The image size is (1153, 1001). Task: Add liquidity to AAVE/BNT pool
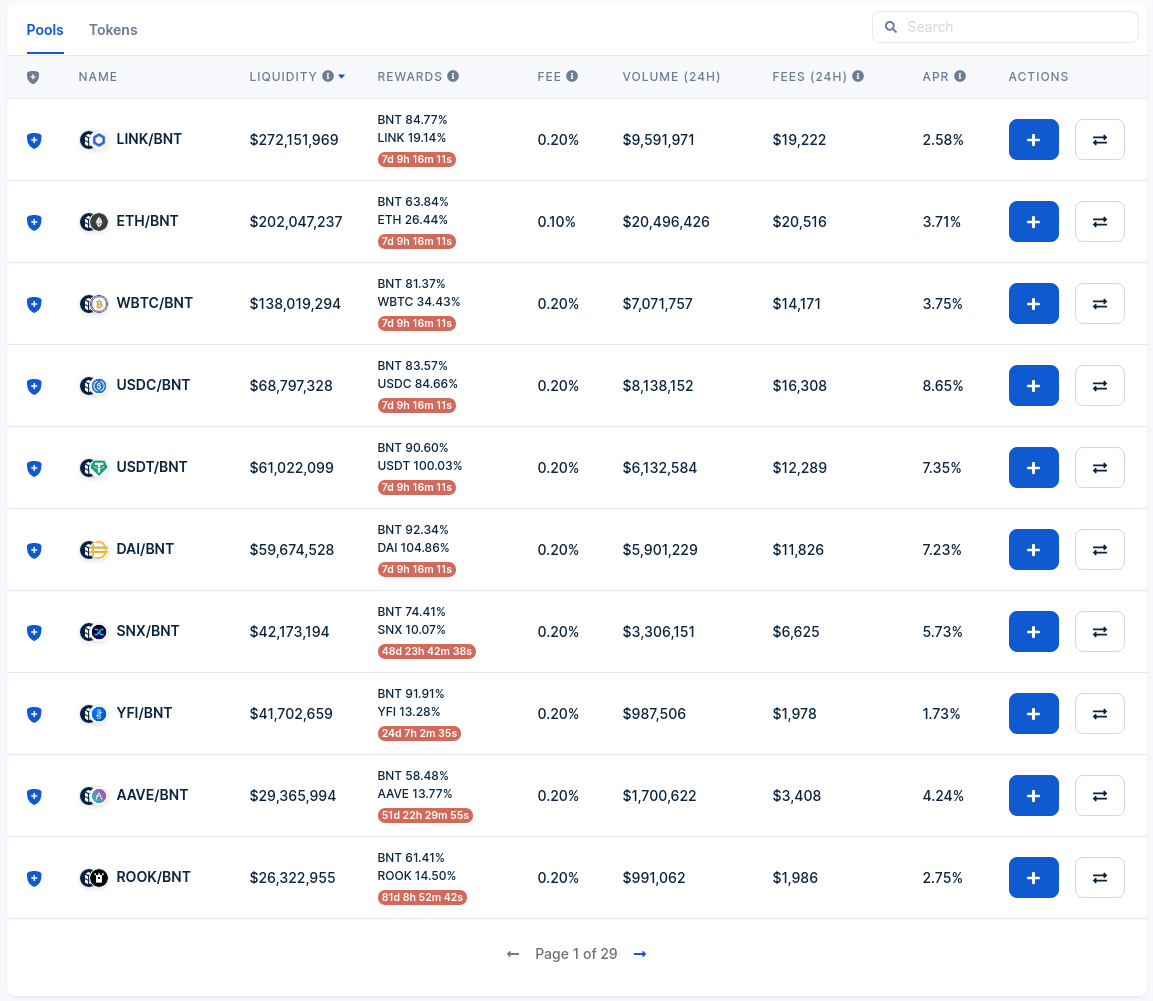tap(1033, 796)
